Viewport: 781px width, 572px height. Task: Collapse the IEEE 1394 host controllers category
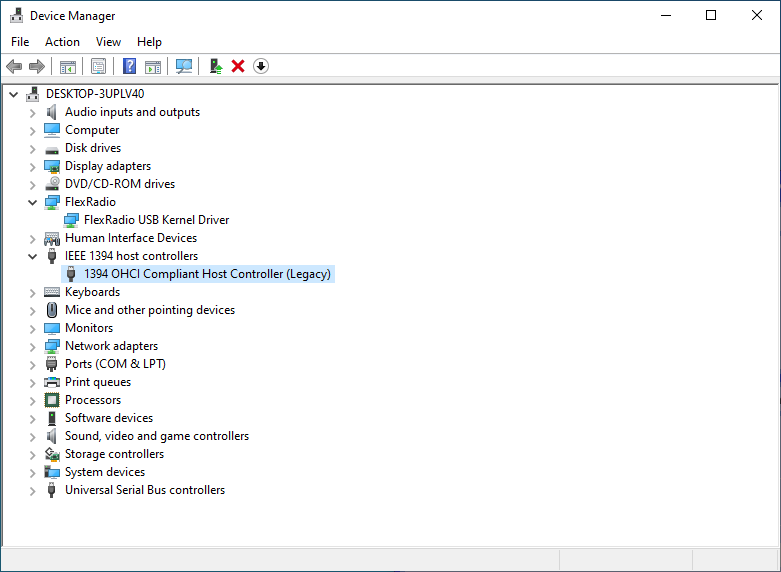[x=32, y=257]
